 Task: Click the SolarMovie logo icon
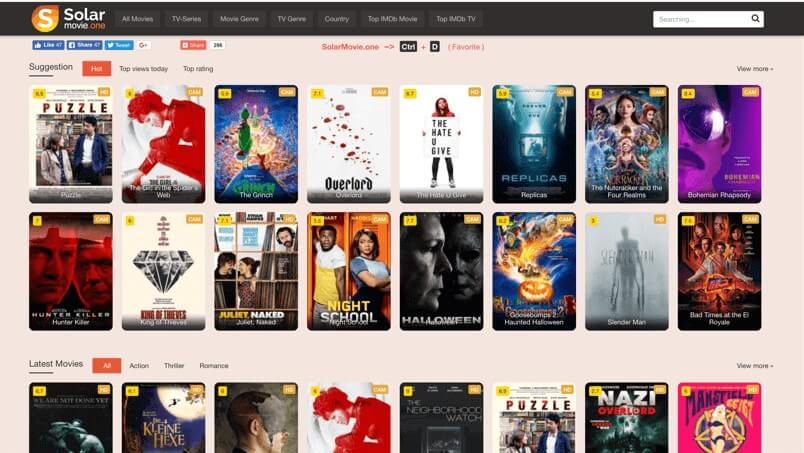45,18
